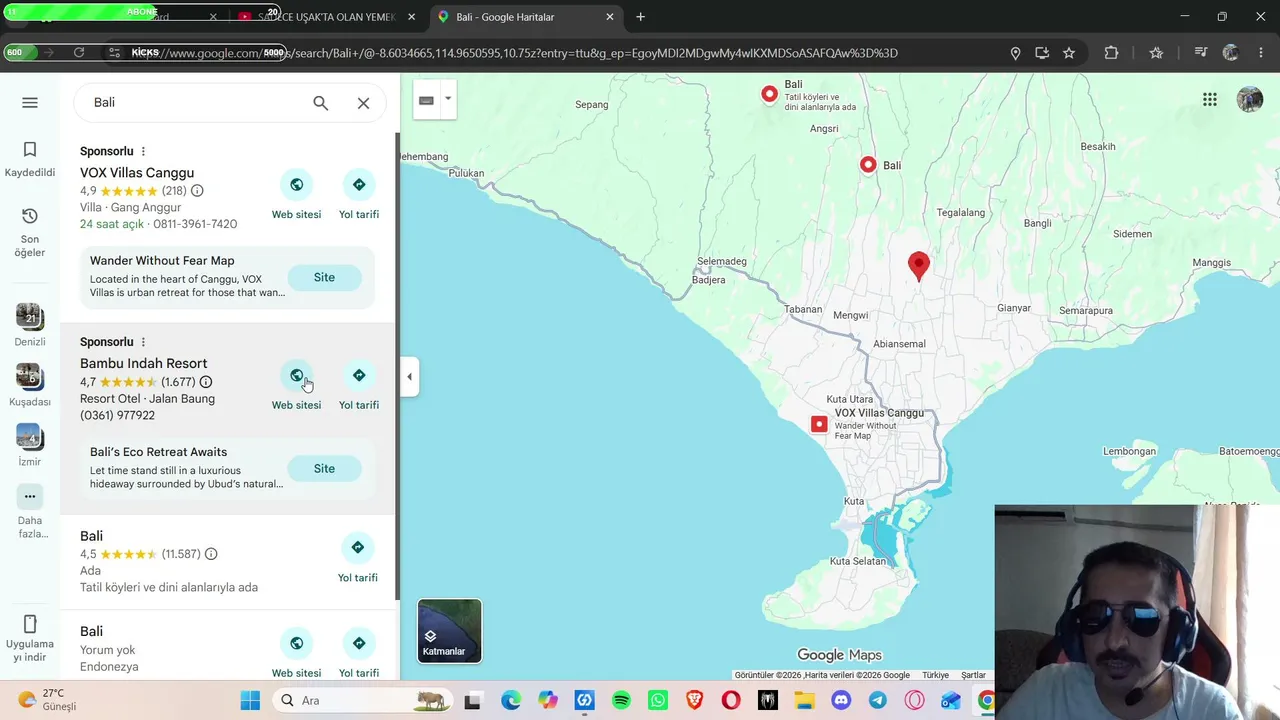Screen dimensions: 1280x720
Task: Click the large red pin above Mengwi
Action: click(x=918, y=266)
